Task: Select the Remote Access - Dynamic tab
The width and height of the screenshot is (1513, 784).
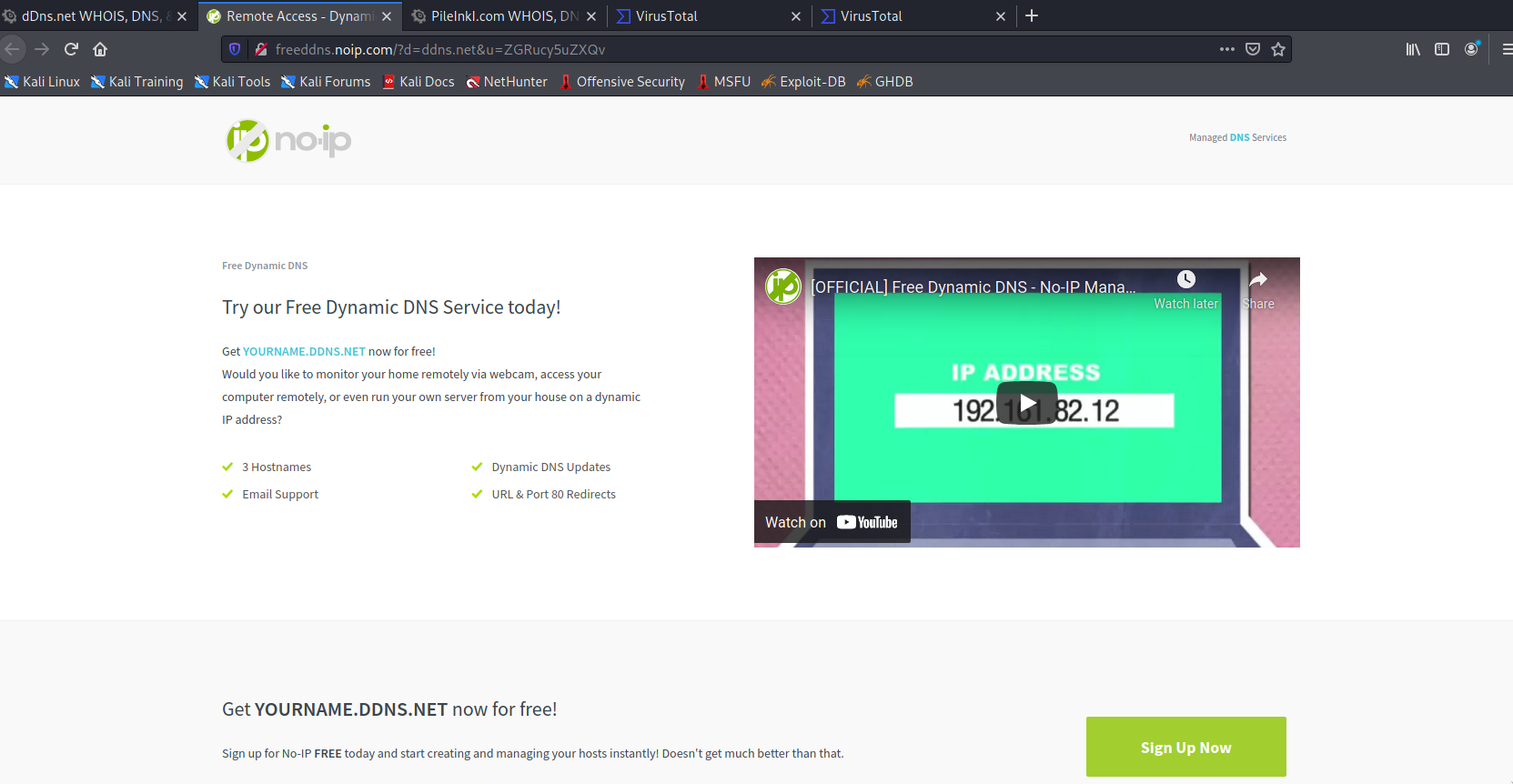Action: tap(298, 16)
